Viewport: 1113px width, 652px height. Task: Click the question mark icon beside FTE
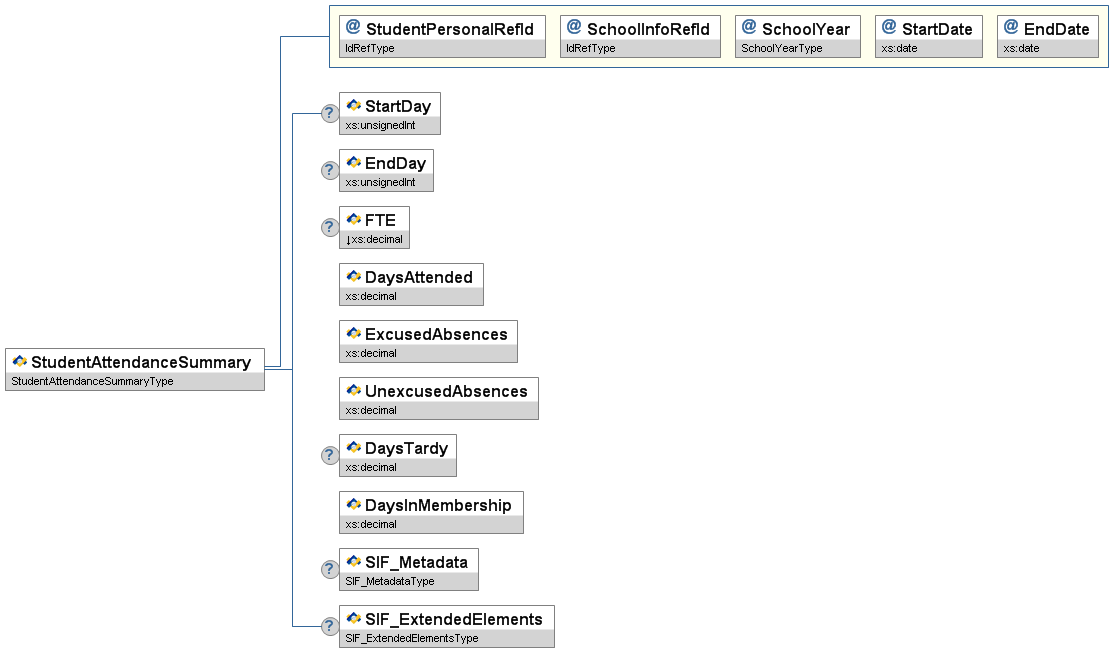(330, 227)
